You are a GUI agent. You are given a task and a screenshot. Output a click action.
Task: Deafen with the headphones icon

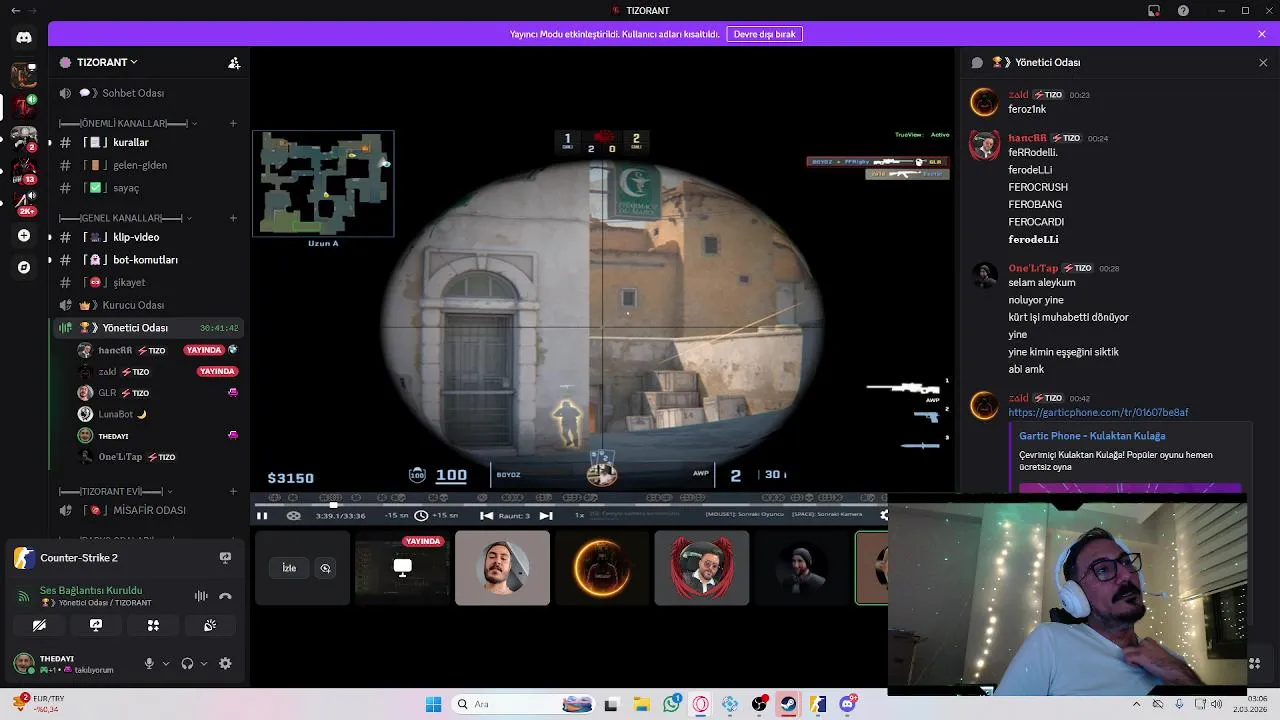point(187,663)
